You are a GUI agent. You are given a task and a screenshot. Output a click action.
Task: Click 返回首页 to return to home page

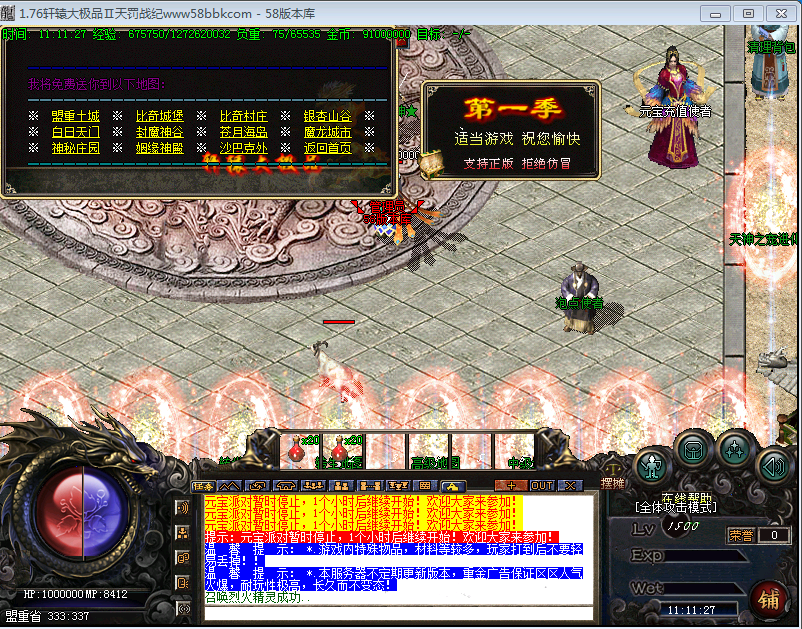click(327, 148)
